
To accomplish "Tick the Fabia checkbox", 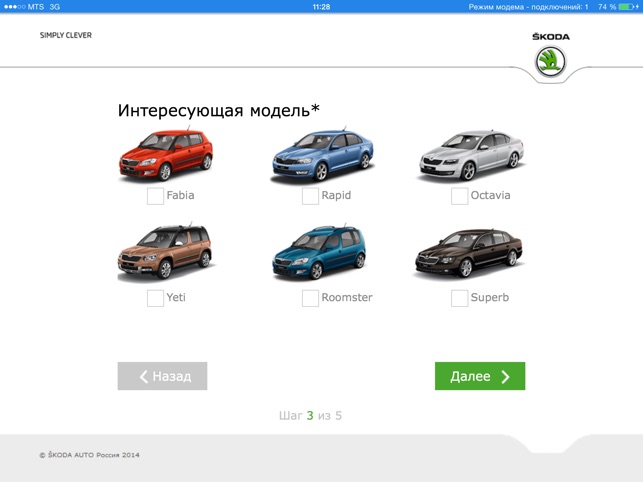I will coord(155,196).
